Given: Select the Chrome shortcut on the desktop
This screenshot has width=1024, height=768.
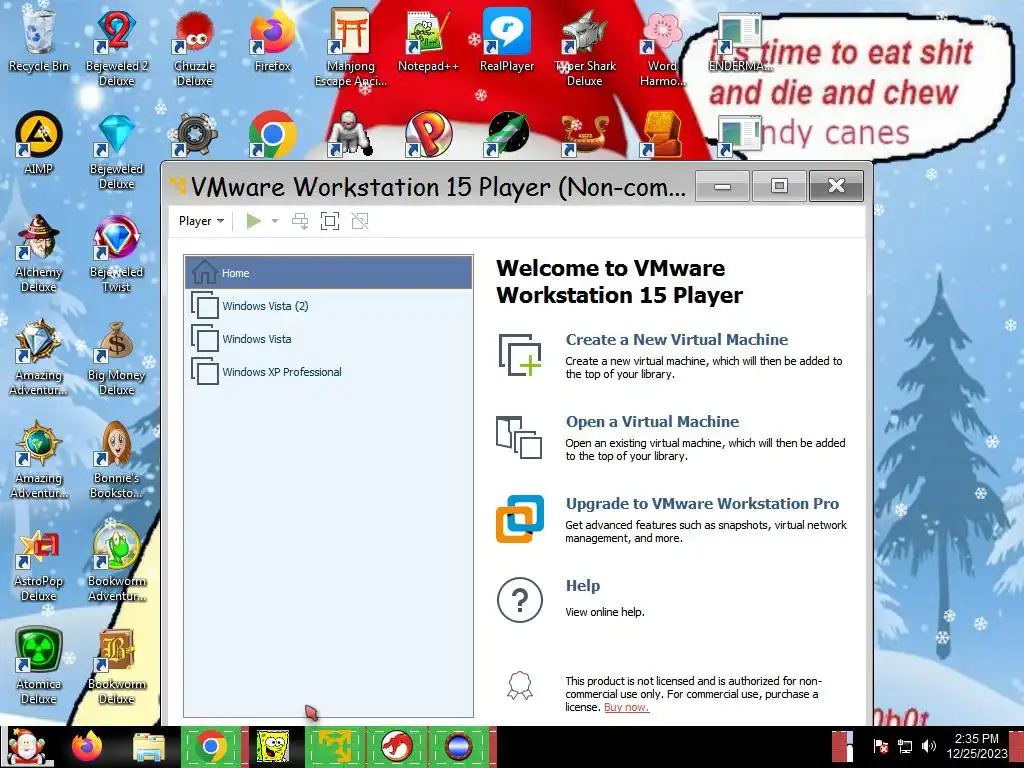Looking at the screenshot, I should click(x=272, y=135).
